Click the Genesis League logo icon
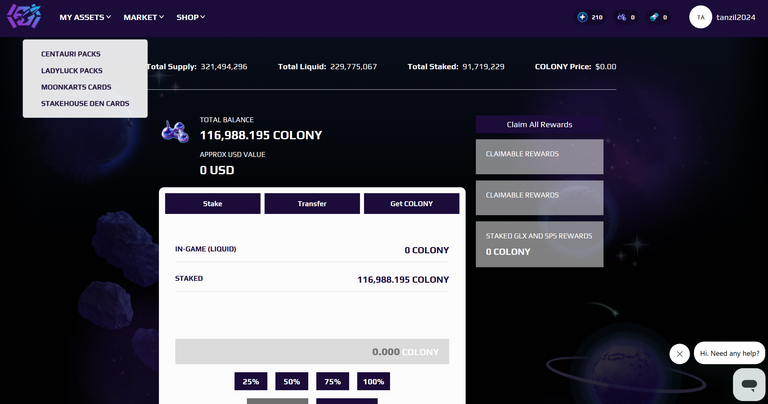Viewport: 768px width, 404px height. pyautogui.click(x=24, y=16)
